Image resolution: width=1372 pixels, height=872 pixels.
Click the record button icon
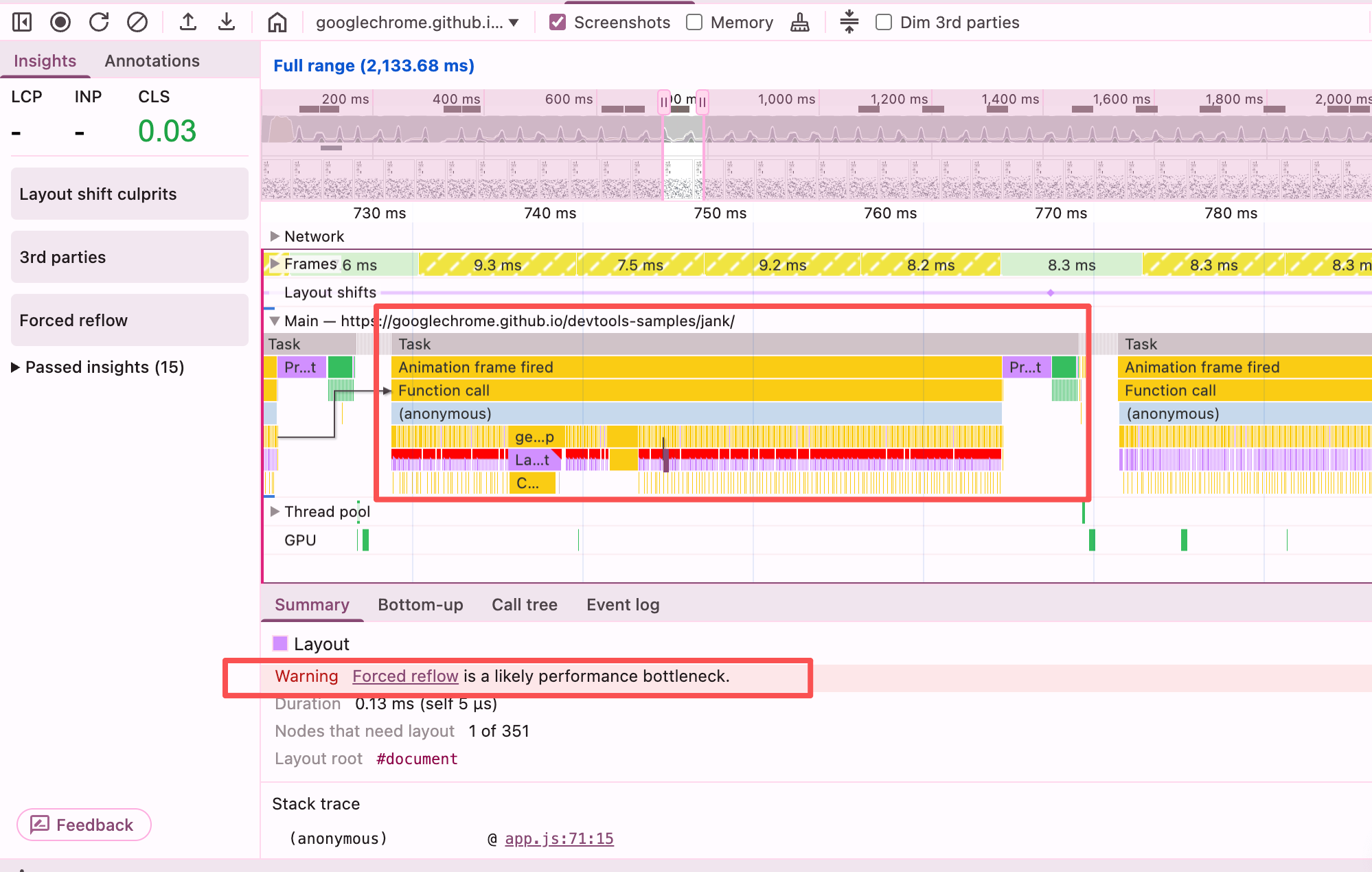point(60,23)
